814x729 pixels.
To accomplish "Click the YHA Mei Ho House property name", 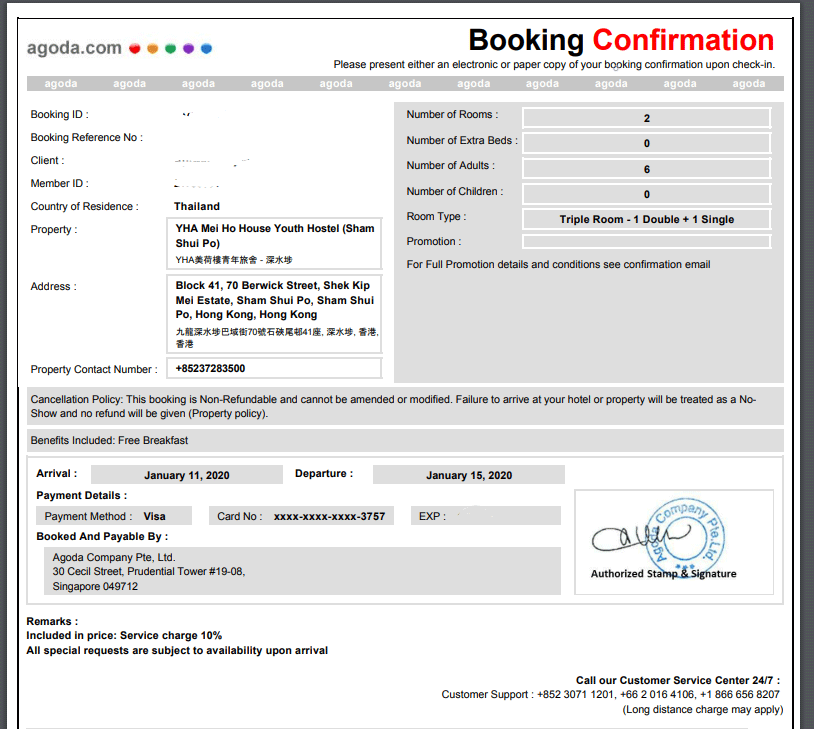I will point(275,236).
